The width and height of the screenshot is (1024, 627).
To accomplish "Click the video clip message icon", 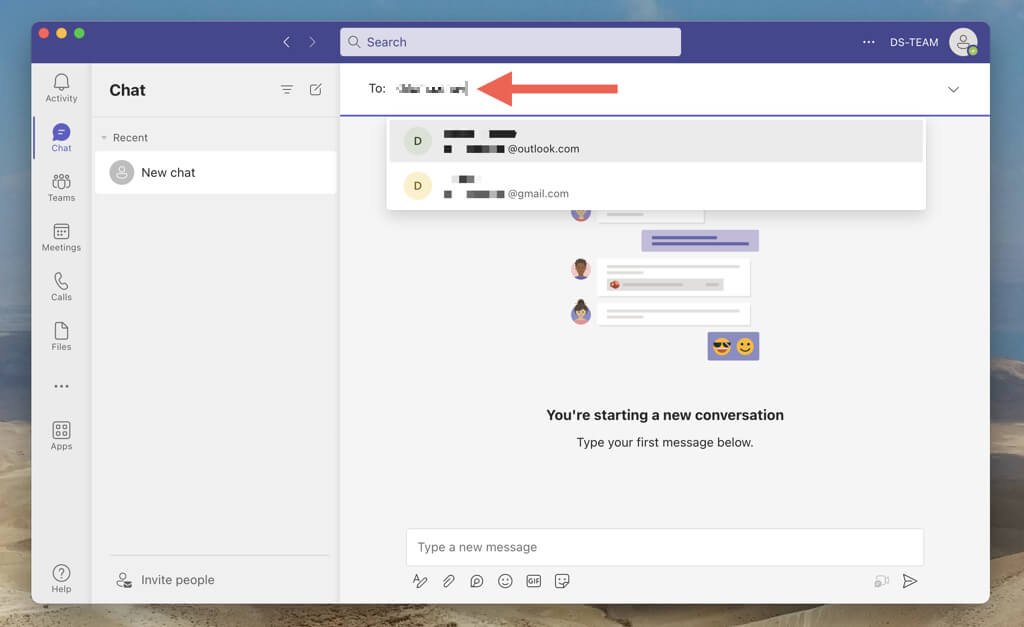I will (882, 581).
